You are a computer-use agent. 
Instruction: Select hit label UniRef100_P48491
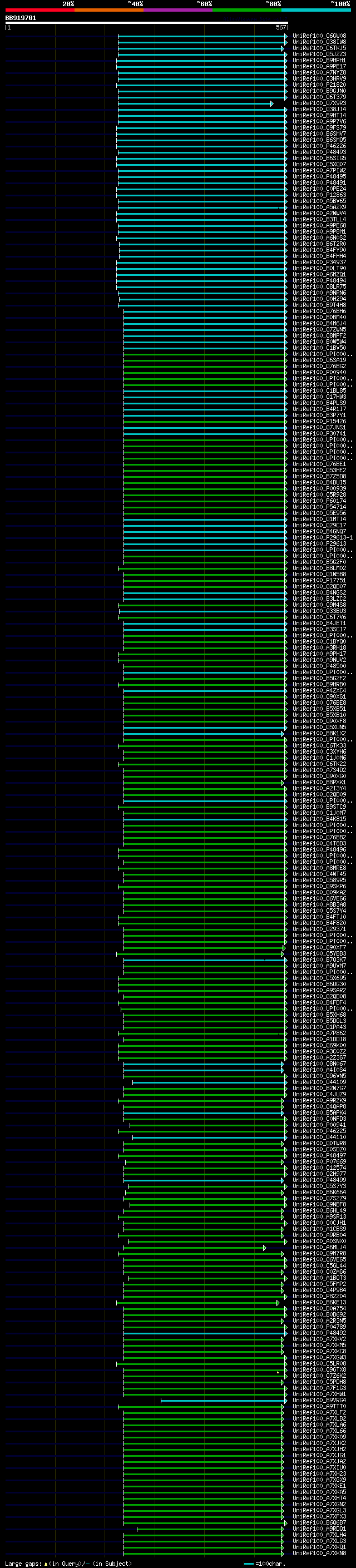(319, 182)
